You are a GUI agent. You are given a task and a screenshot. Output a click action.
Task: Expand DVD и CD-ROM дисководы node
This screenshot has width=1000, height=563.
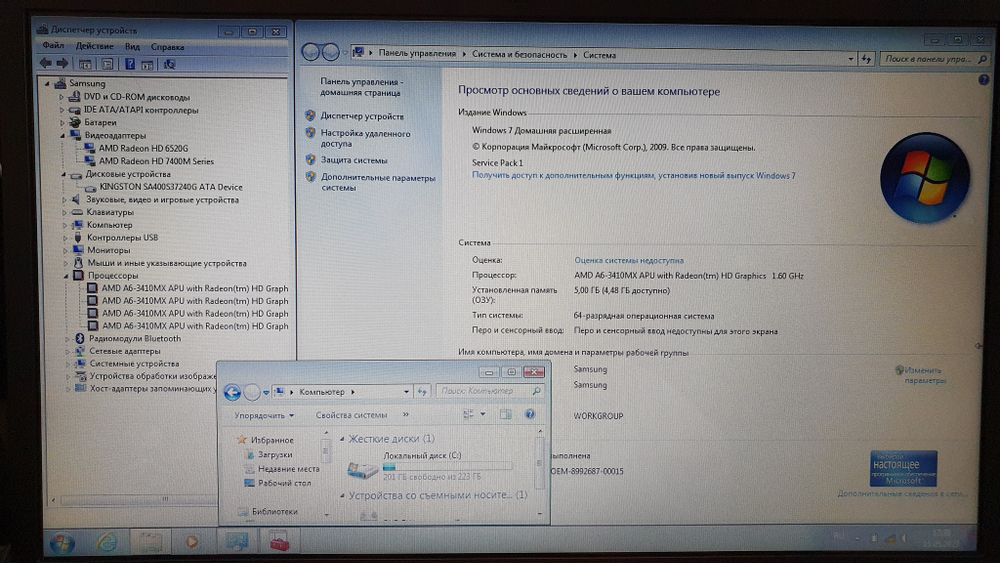[x=62, y=98]
